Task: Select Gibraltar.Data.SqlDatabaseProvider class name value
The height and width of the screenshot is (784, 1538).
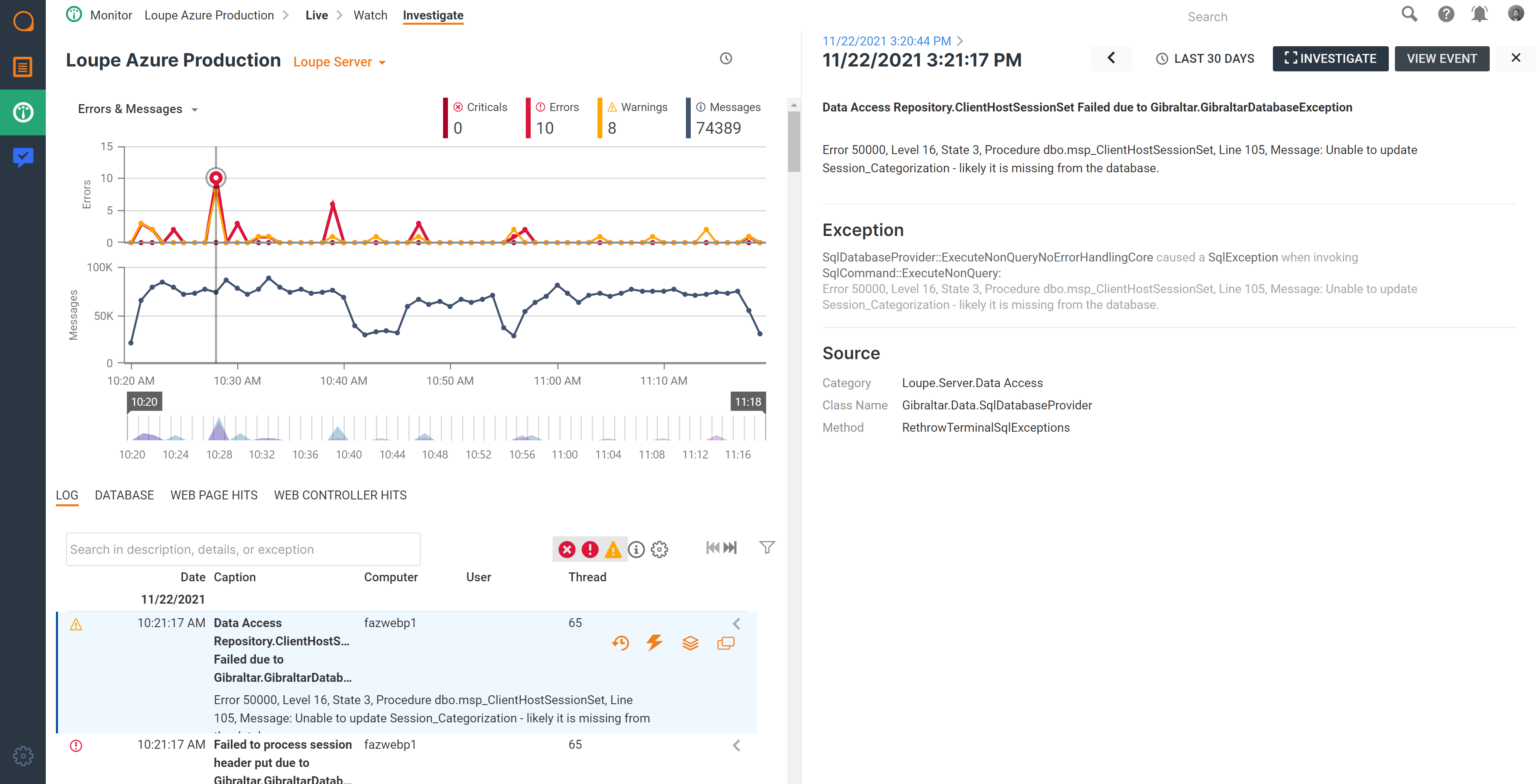Action: click(996, 405)
